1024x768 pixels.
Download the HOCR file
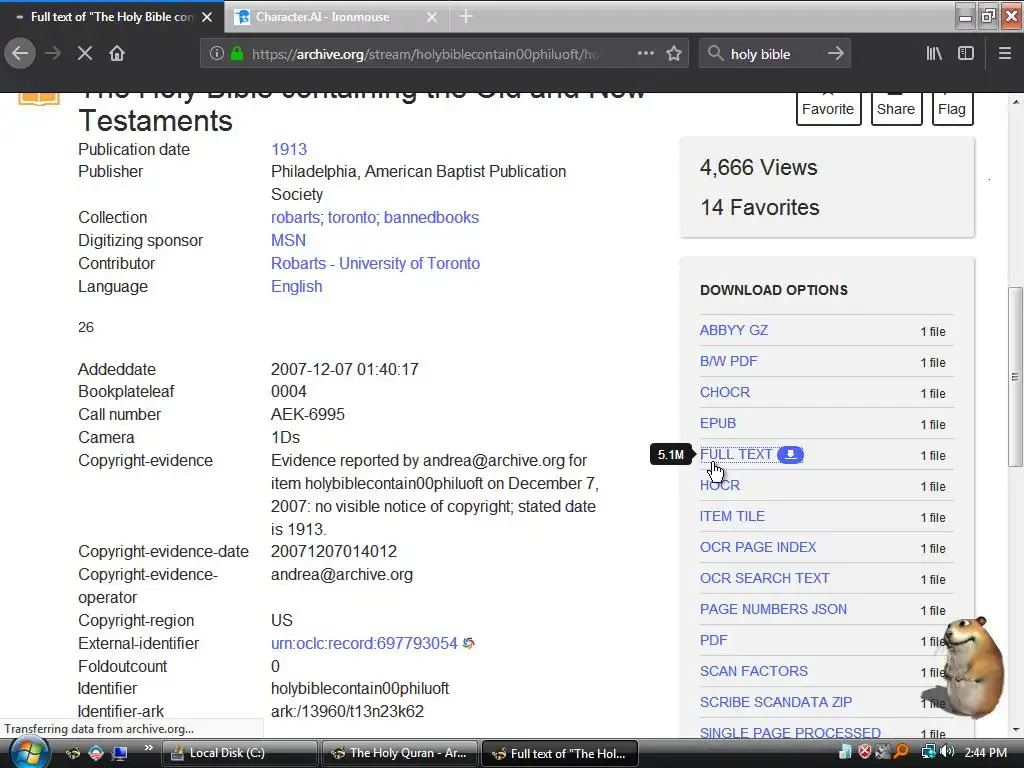[x=720, y=485]
